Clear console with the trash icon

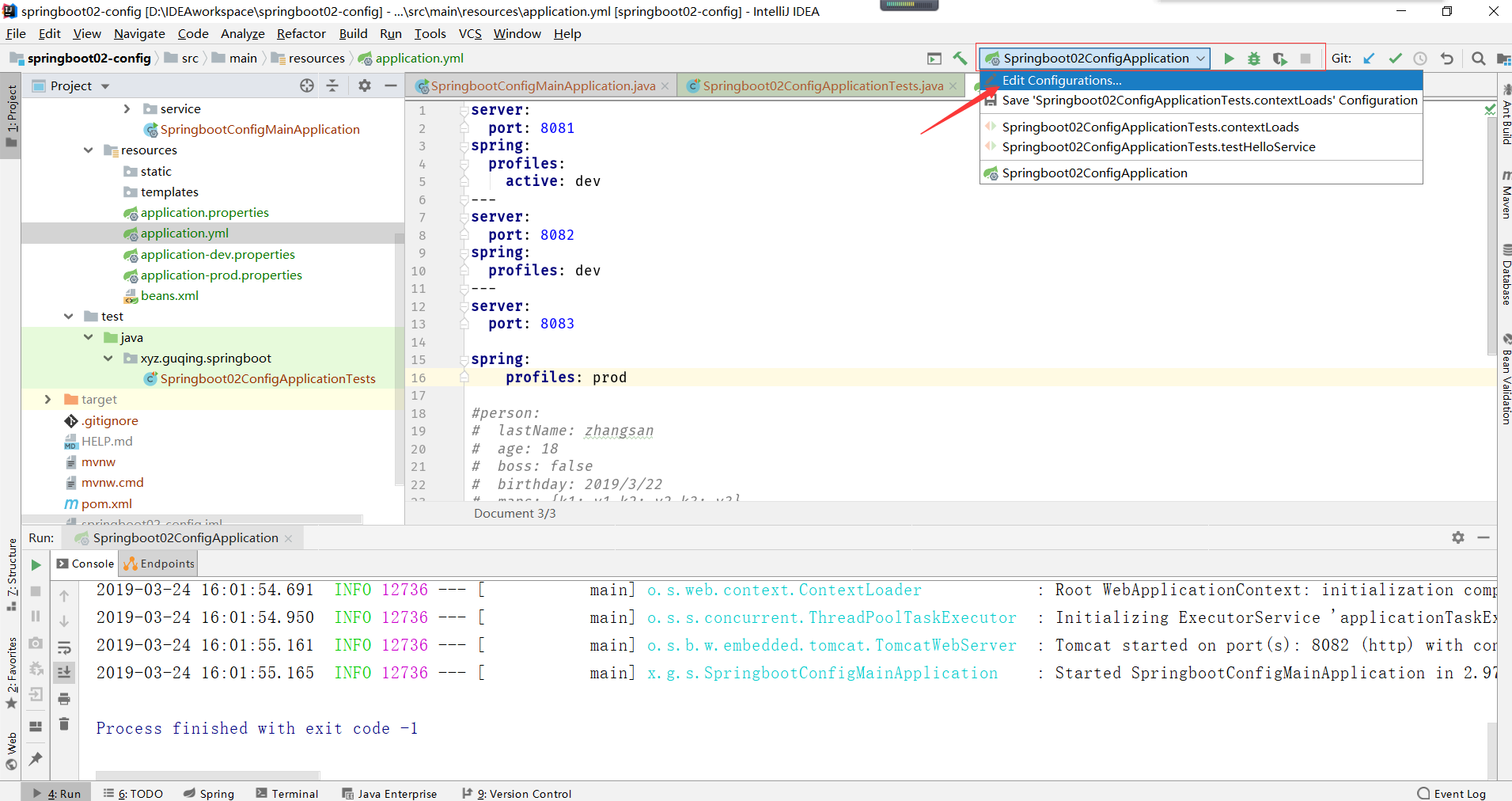pos(64,724)
